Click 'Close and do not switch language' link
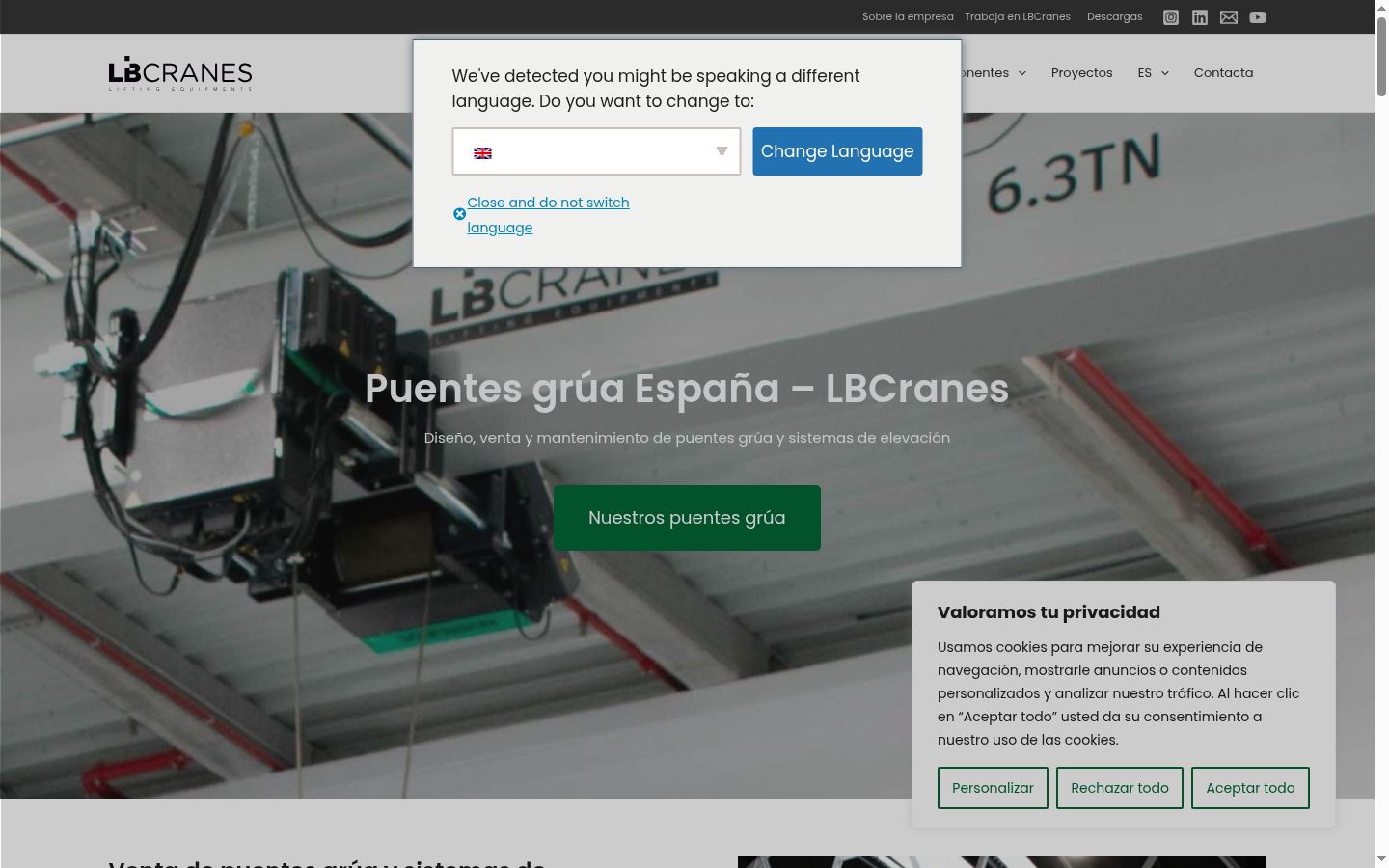This screenshot has height=868, width=1389. 548,215
